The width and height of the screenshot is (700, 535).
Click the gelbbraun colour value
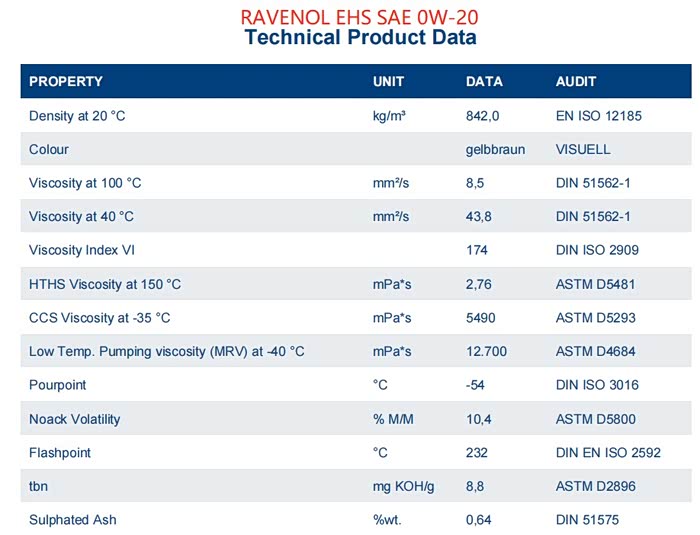tap(494, 150)
